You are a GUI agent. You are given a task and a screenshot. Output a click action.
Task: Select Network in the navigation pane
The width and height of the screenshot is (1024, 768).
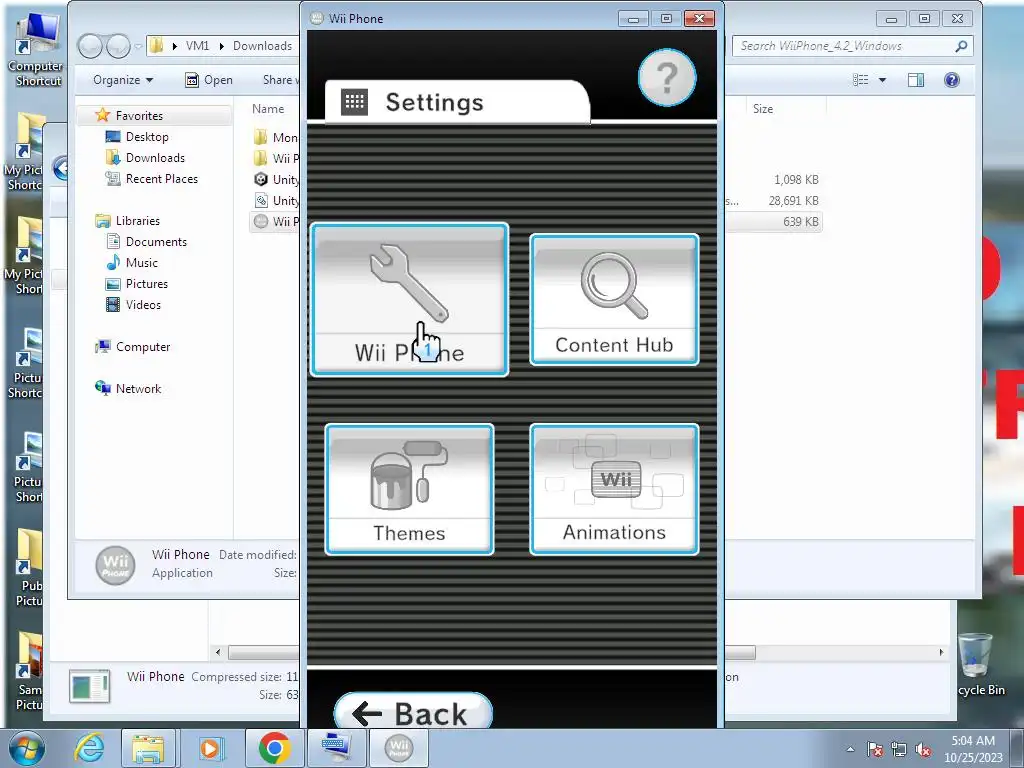tap(138, 389)
